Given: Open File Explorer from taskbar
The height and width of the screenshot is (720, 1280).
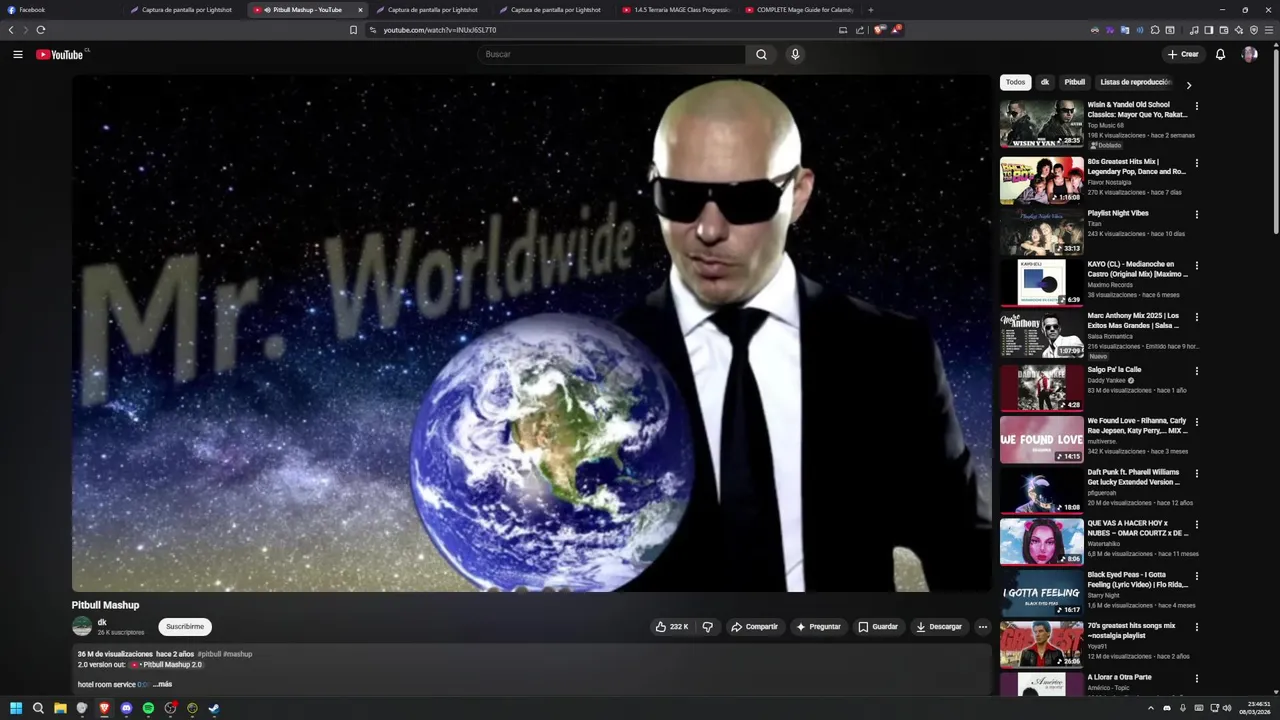Looking at the screenshot, I should coord(60,708).
